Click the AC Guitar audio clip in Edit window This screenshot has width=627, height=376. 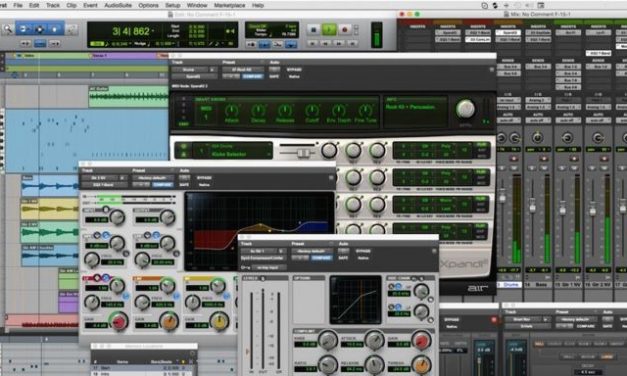point(128,96)
